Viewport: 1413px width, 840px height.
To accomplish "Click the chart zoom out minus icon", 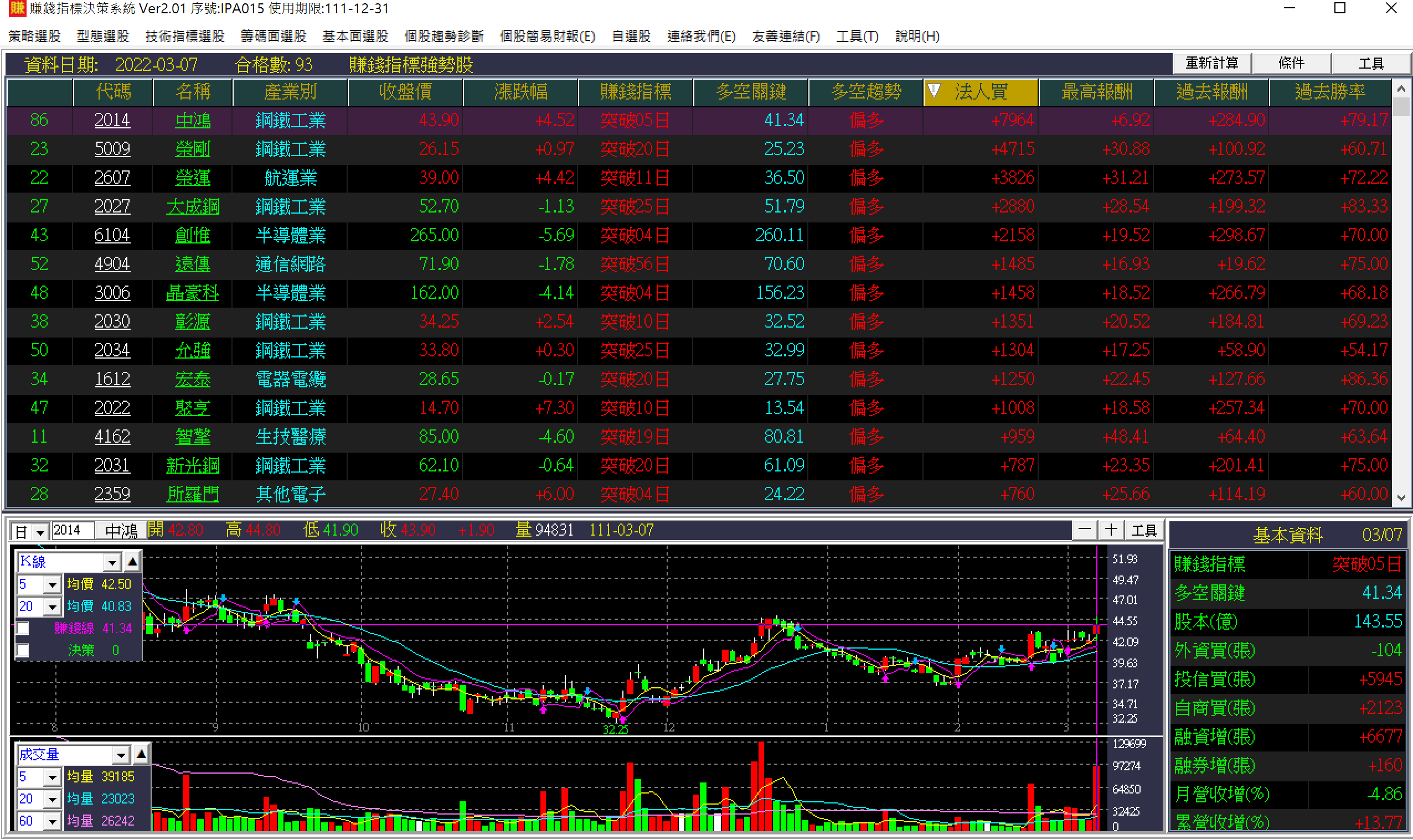I will 1085,530.
